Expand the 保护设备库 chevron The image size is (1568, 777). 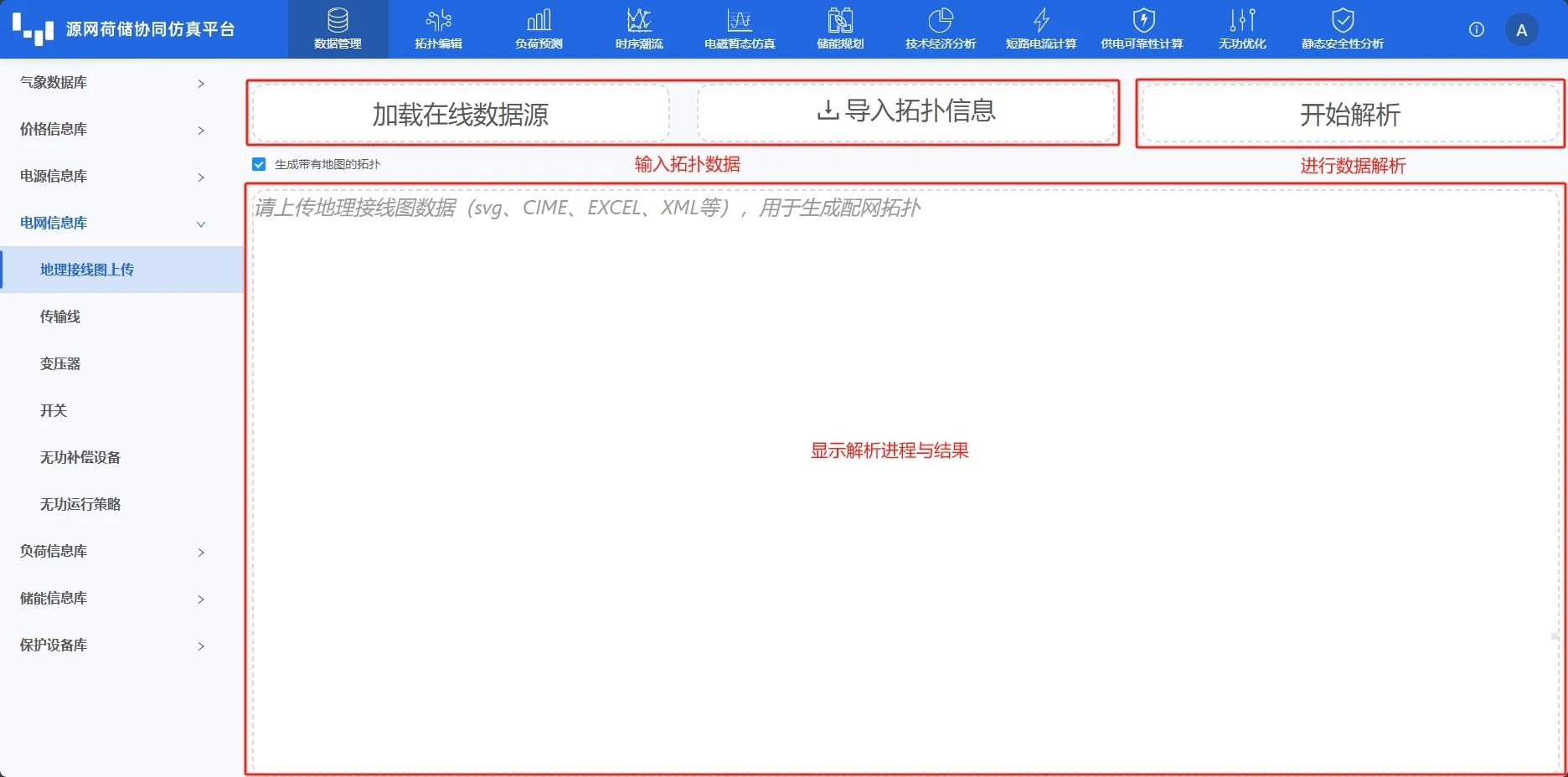tap(201, 646)
